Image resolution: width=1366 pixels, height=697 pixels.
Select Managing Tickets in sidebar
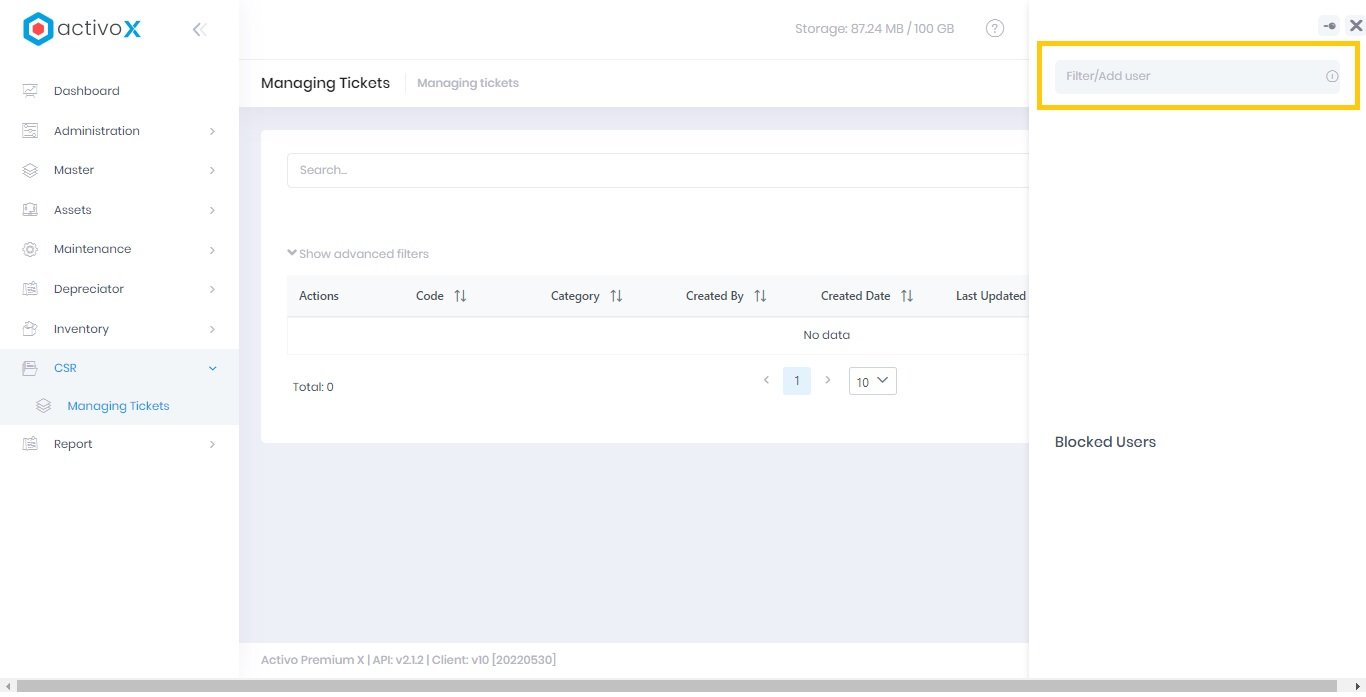click(118, 406)
